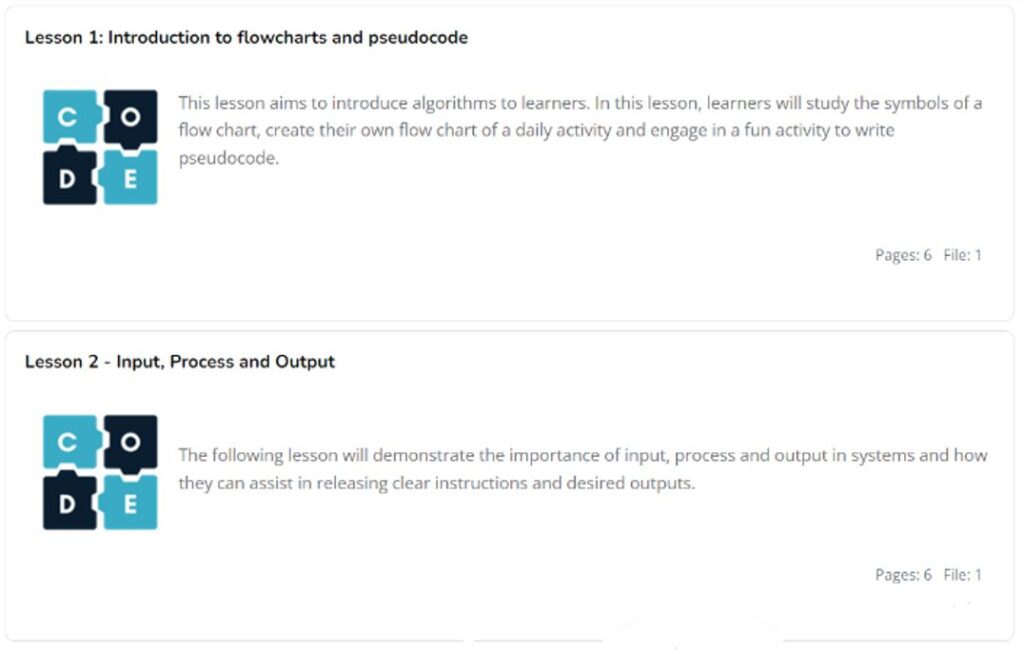Image resolution: width=1024 pixels, height=654 pixels.
Task: Select the D puzzle piece in Lesson 2 logo
Action: pyautogui.click(x=68, y=503)
